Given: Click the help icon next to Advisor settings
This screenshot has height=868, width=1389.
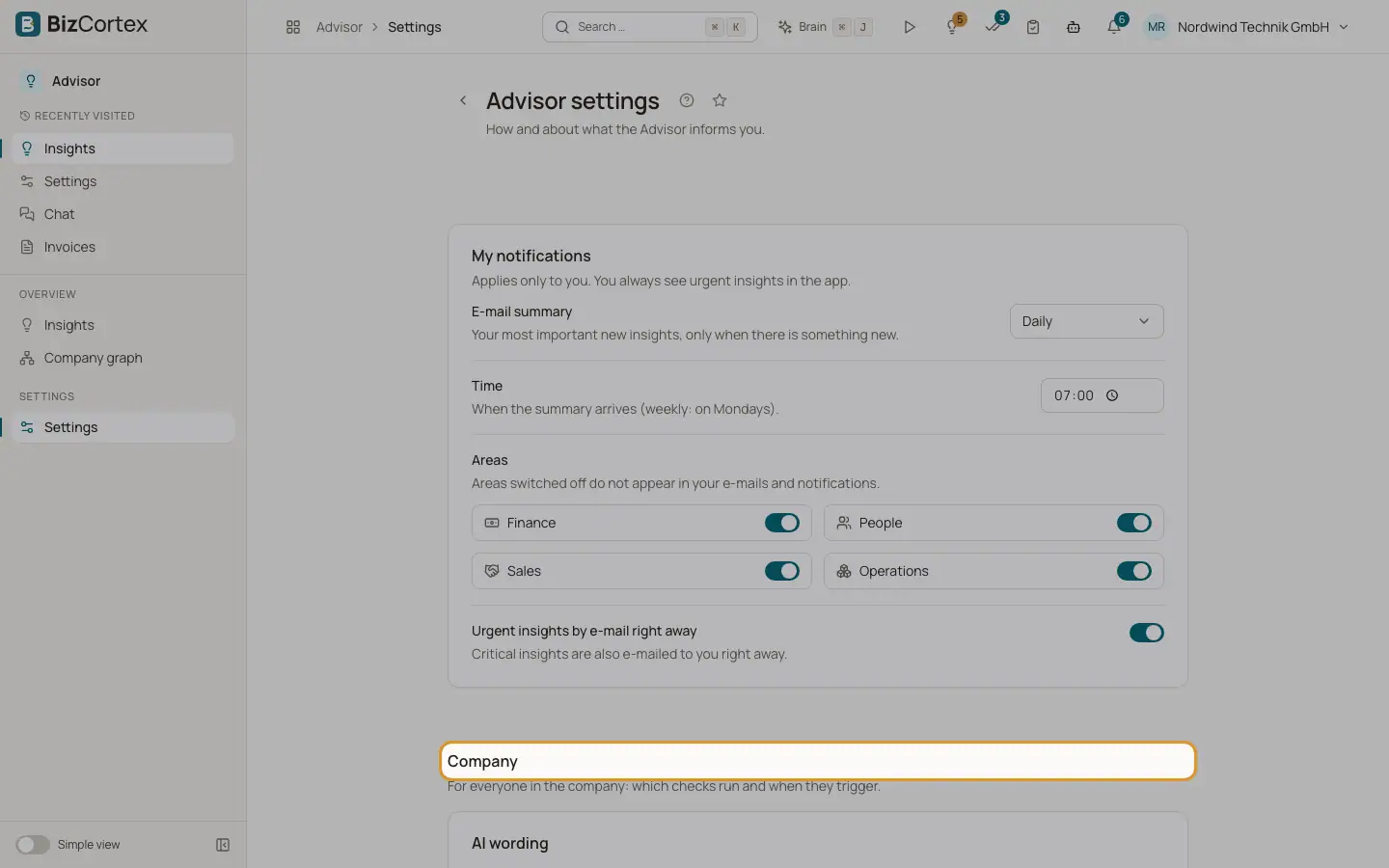Looking at the screenshot, I should (x=687, y=100).
